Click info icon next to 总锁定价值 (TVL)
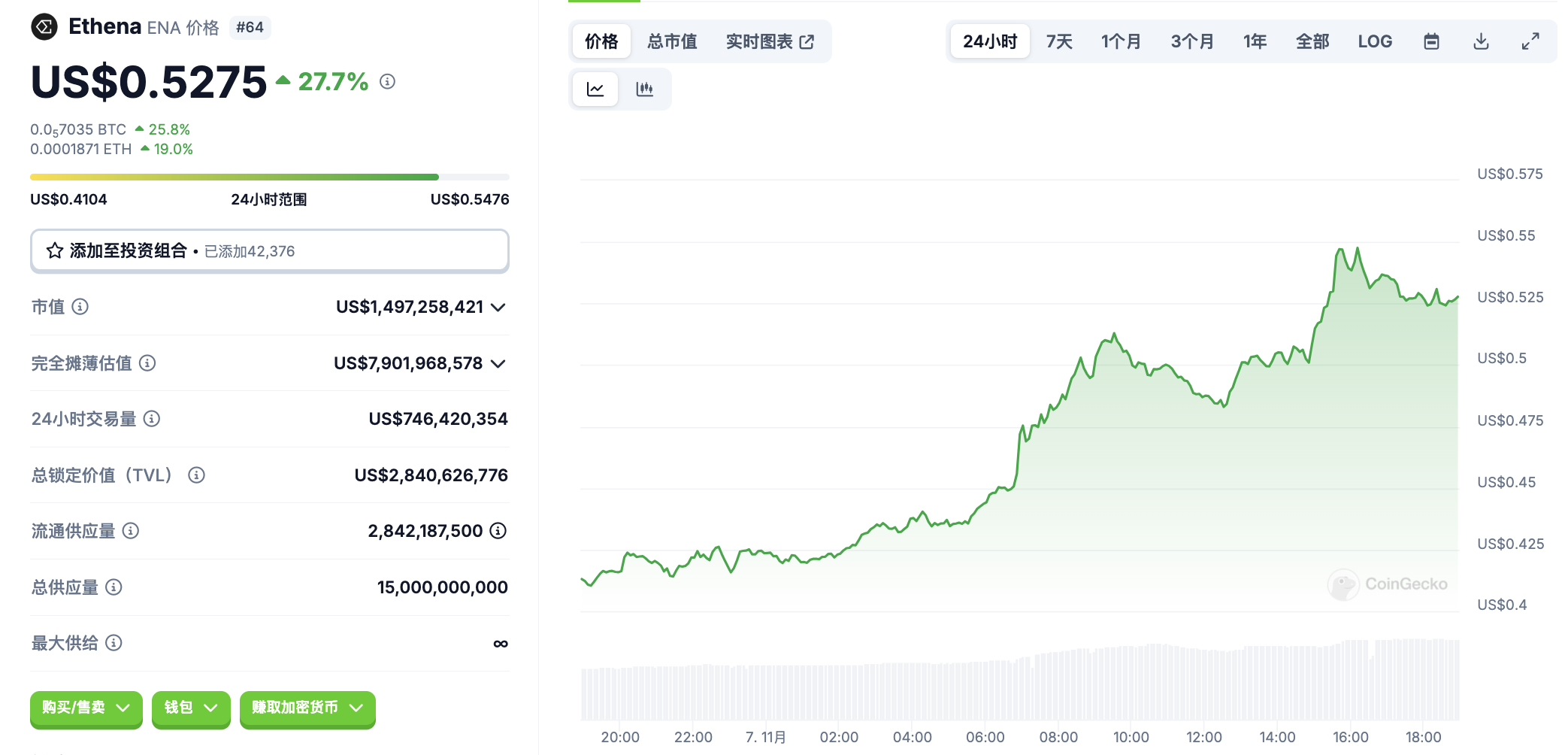The width and height of the screenshot is (1568, 755). (x=196, y=475)
